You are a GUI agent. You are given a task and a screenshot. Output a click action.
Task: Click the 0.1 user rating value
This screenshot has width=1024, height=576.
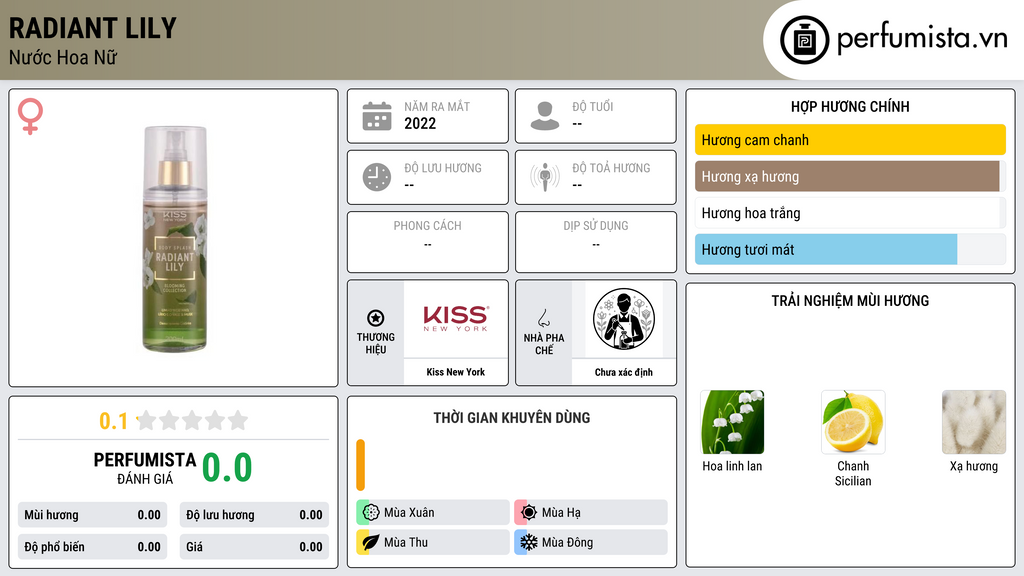tap(113, 421)
